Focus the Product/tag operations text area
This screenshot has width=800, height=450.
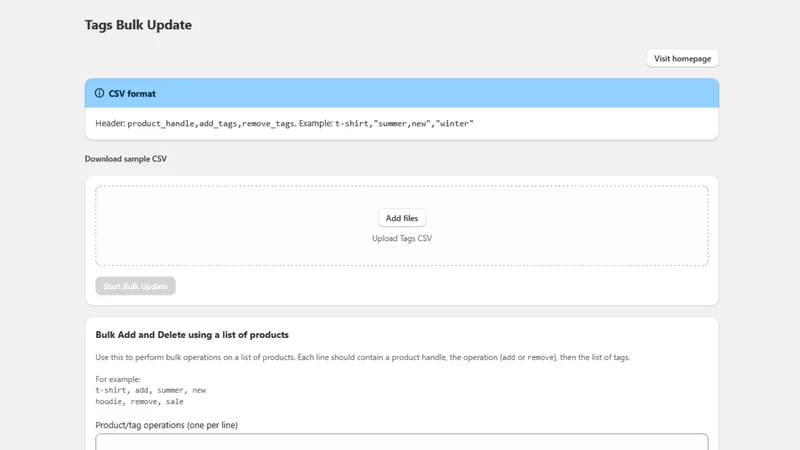click(x=402, y=442)
